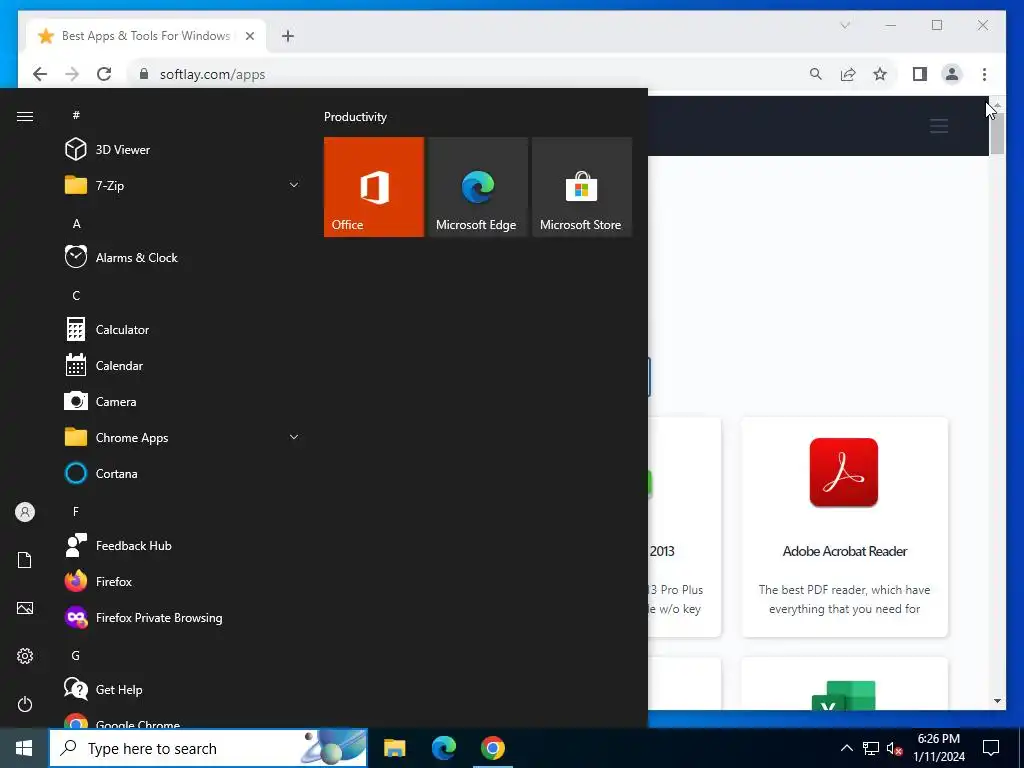Click the letter F section header
1024x768 pixels.
(x=76, y=511)
